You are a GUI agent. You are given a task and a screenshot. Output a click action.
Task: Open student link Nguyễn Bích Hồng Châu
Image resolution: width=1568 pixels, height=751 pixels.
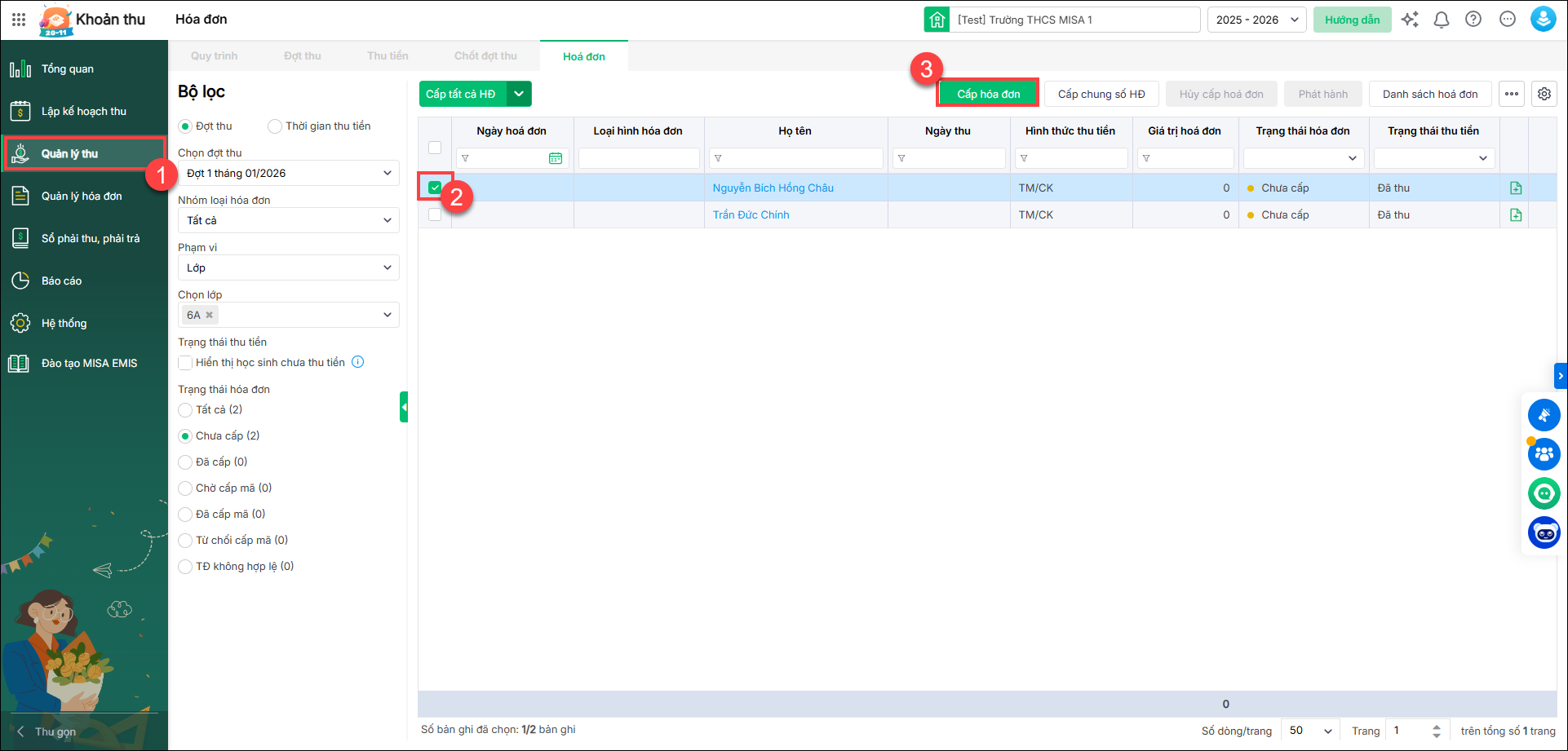[773, 188]
